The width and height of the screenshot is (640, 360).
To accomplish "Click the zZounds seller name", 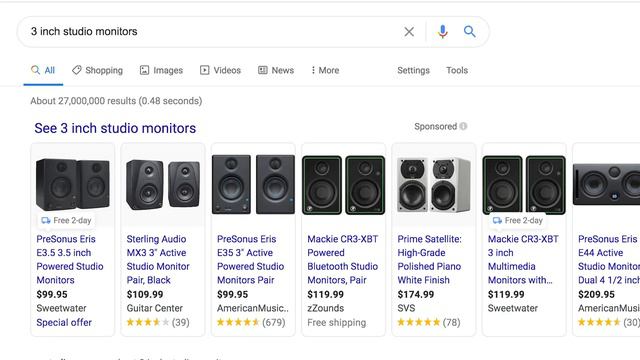I will 326,308.
